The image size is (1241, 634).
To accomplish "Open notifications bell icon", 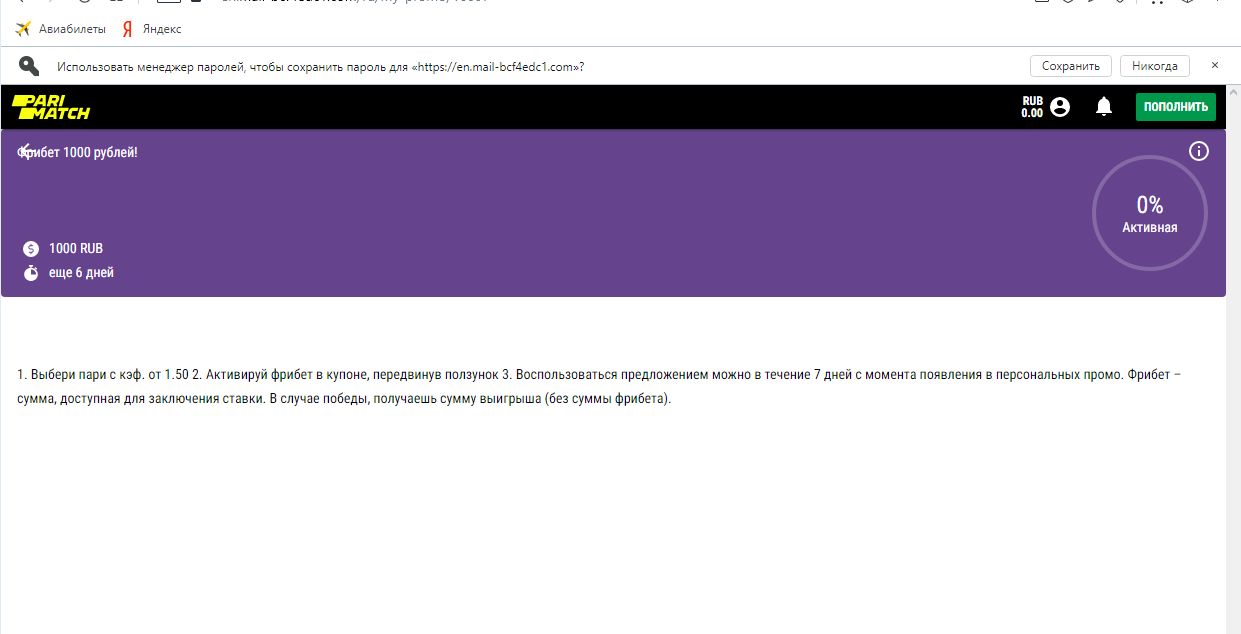I will [1104, 106].
